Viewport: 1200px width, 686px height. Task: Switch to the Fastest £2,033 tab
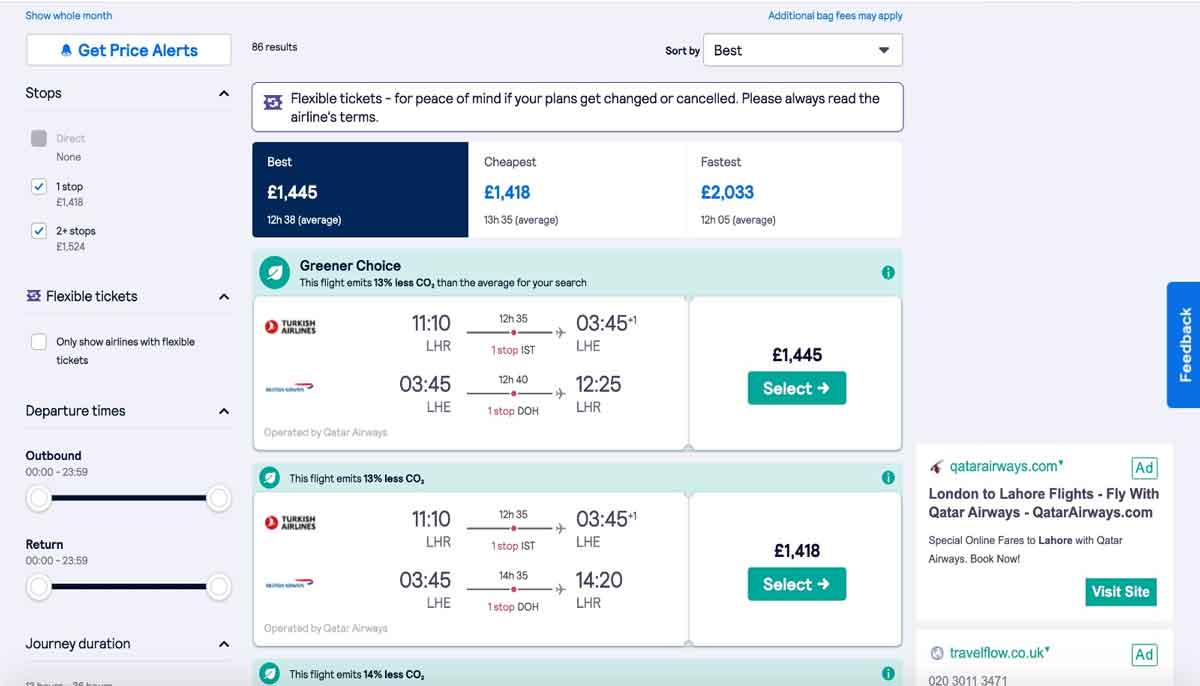(x=794, y=190)
